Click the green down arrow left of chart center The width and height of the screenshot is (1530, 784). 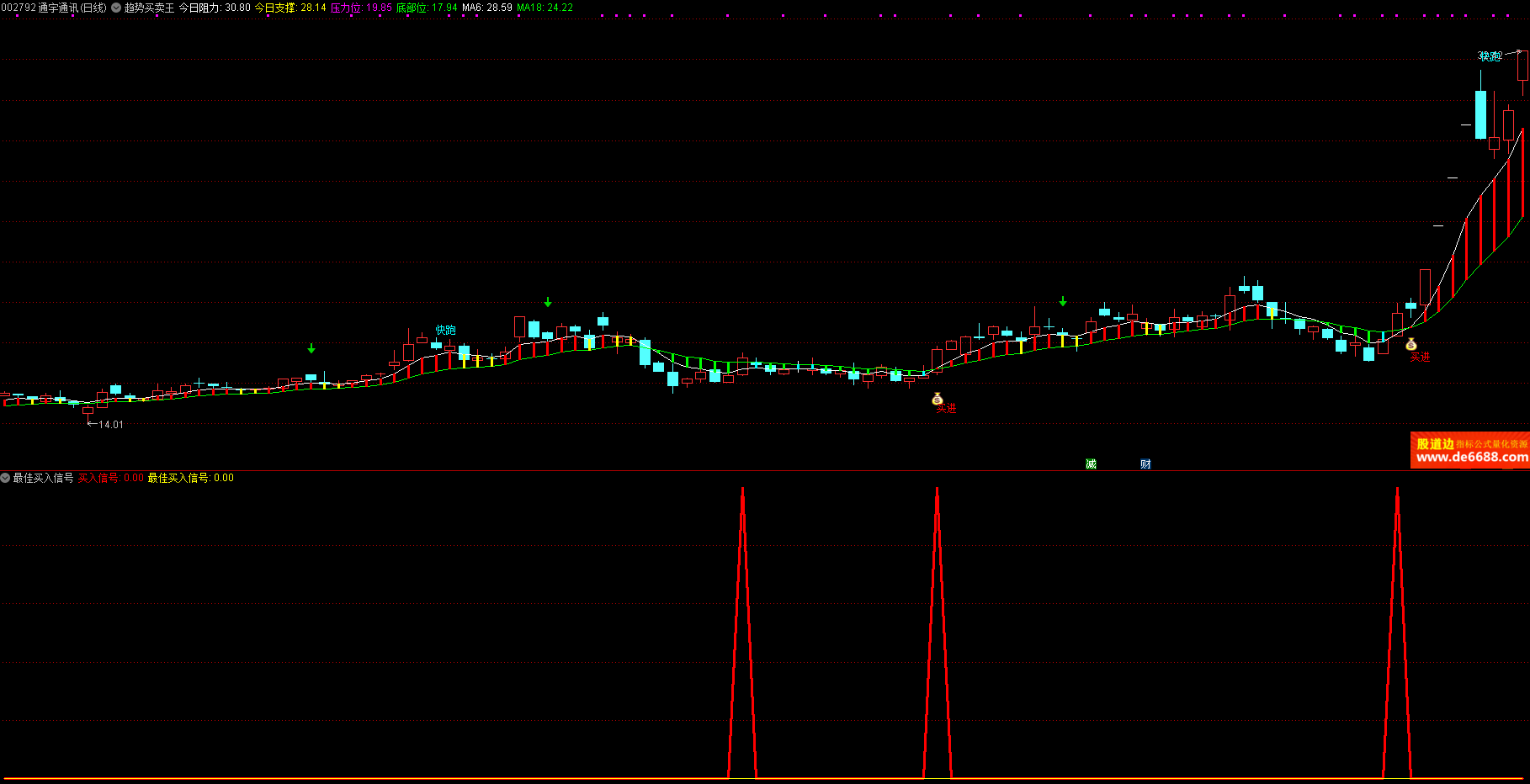[548, 302]
